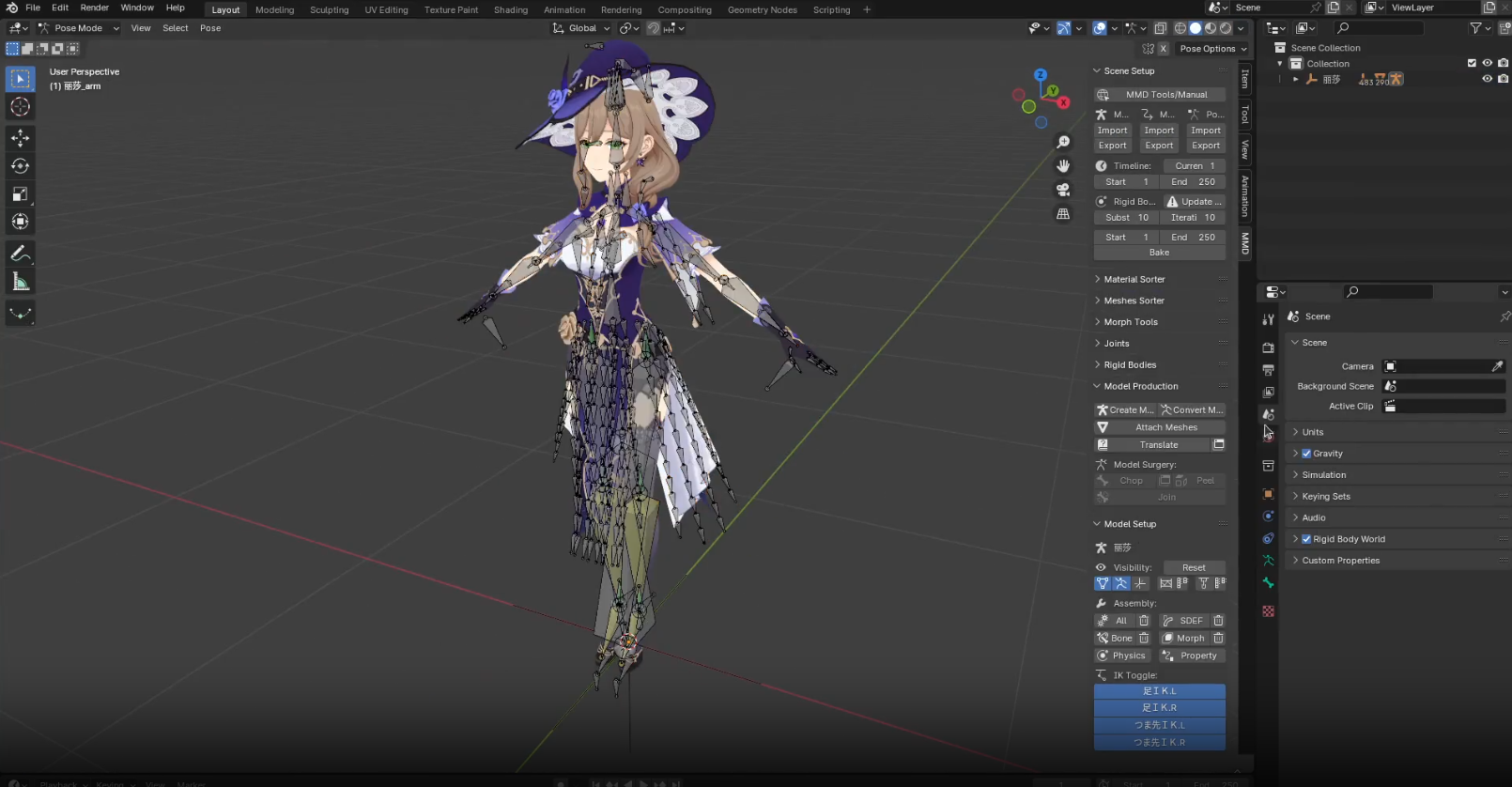The image size is (1512, 787).
Task: Open the File menu
Action: [33, 8]
